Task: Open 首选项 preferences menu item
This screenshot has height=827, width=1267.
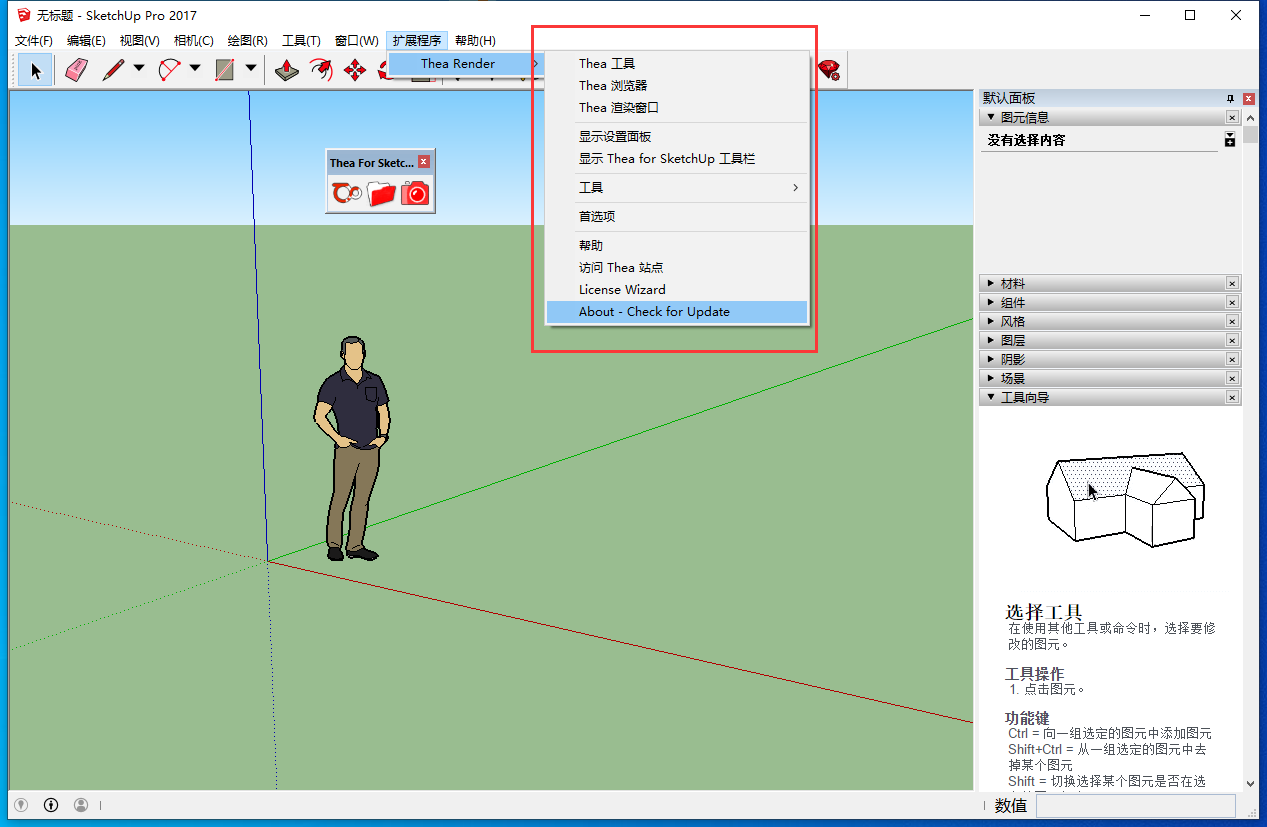Action: coord(677,217)
